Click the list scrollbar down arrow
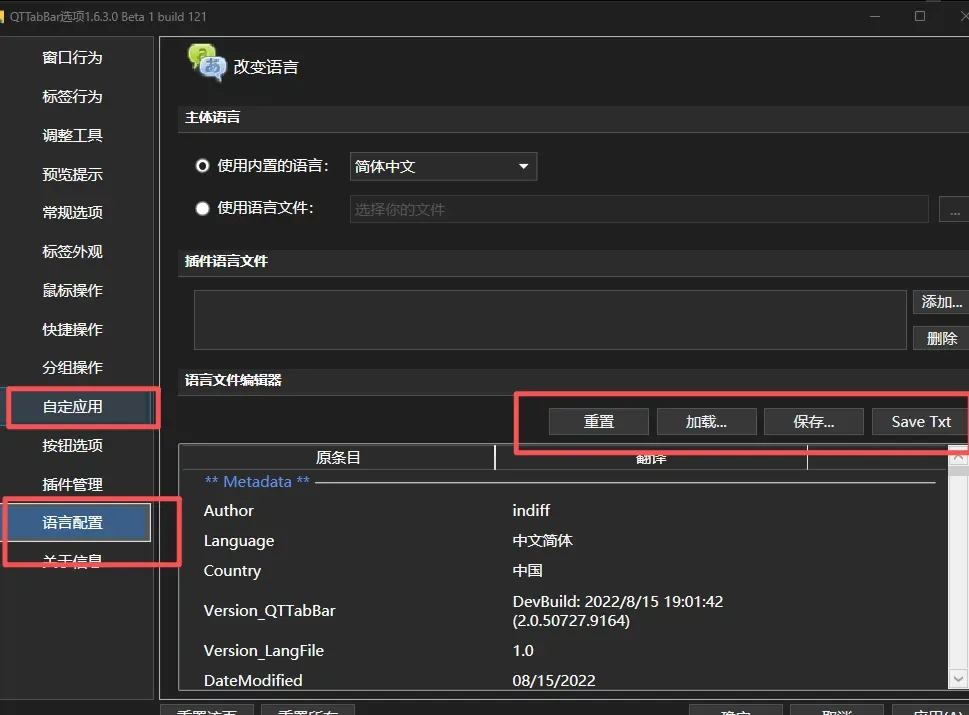This screenshot has height=715, width=969. (958, 679)
